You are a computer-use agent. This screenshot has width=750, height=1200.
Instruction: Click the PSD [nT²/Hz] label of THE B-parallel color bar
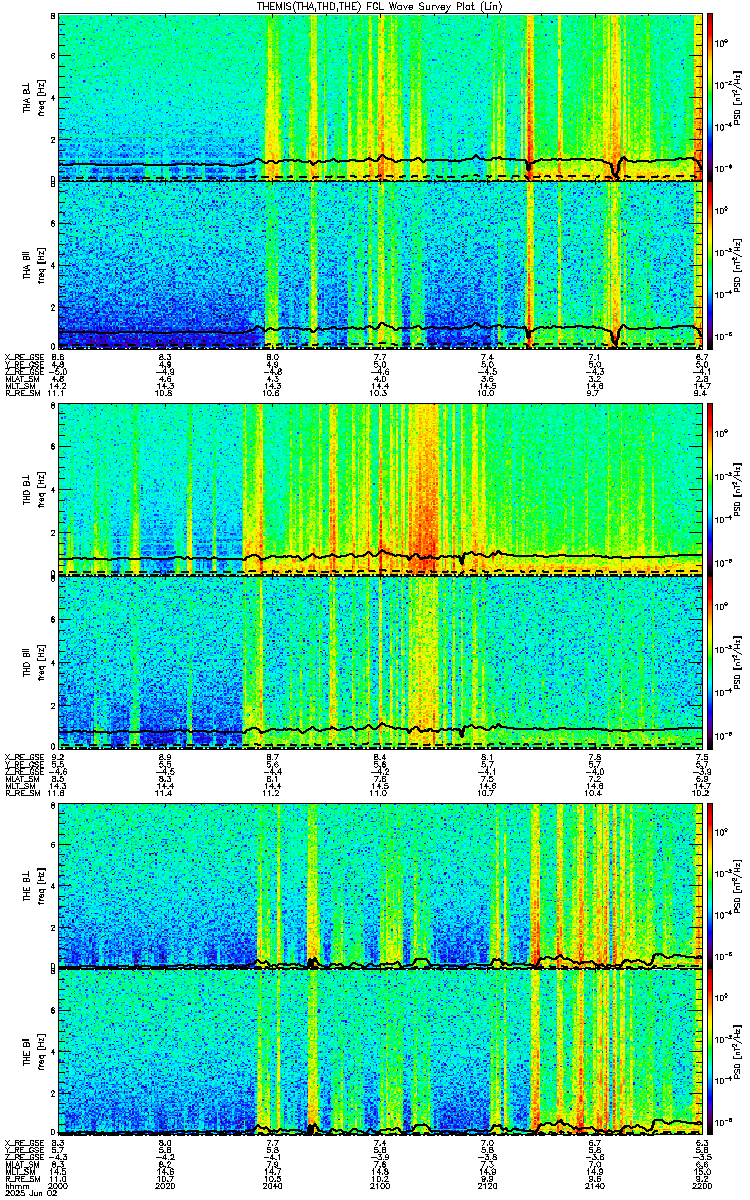click(738, 1052)
